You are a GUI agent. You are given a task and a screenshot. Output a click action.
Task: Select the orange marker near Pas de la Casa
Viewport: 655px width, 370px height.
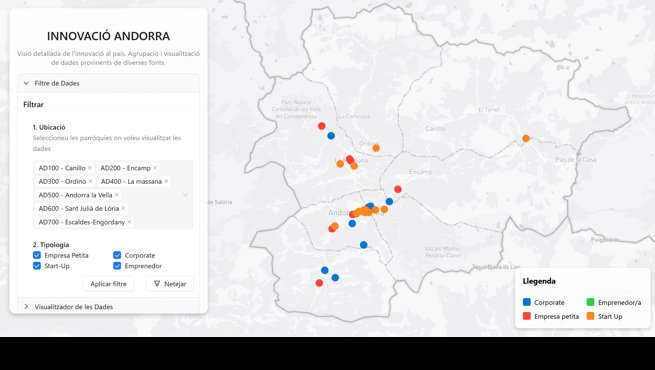(526, 139)
